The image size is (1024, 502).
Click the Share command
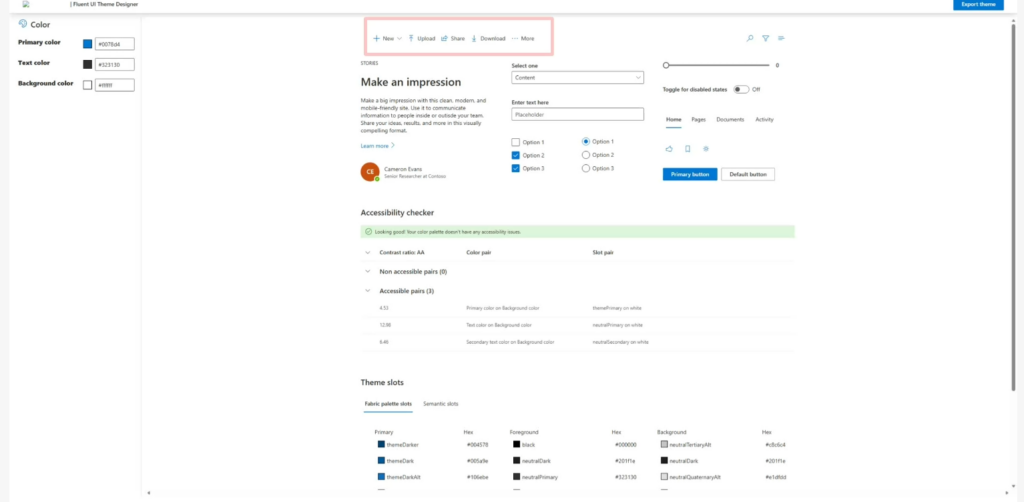[453, 38]
